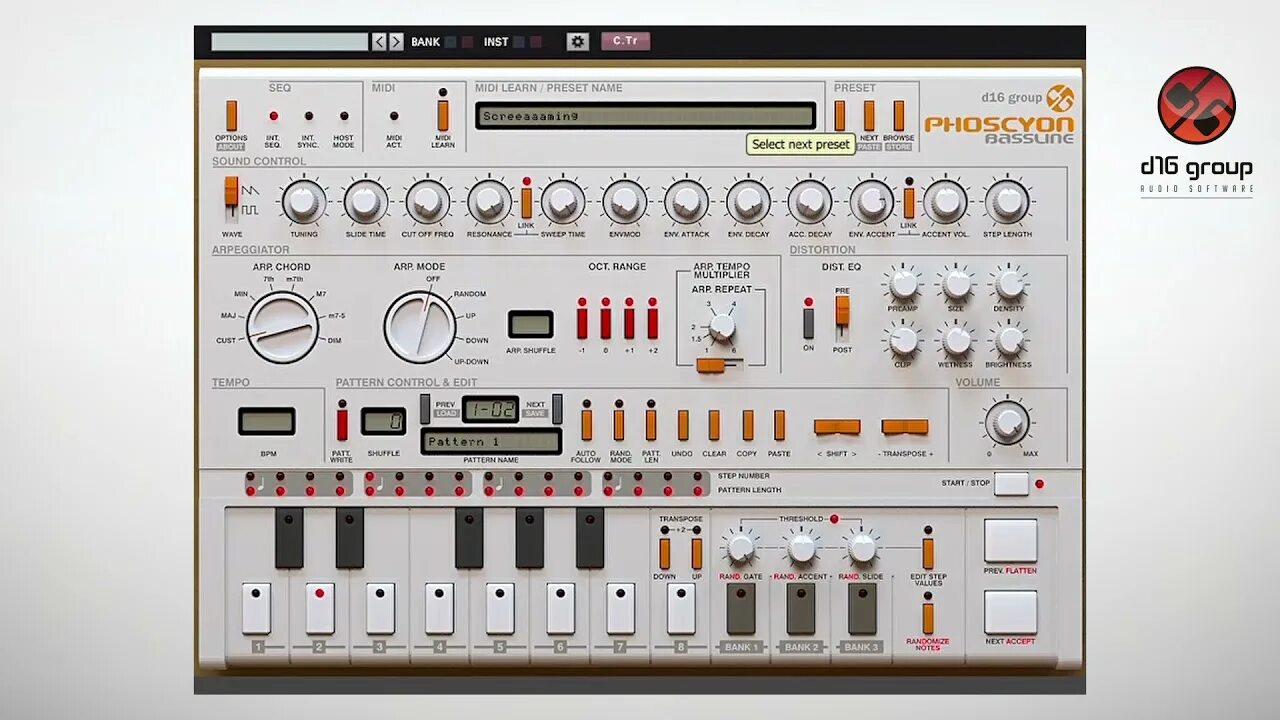This screenshot has height=720, width=1280.
Task: Click the PREAMP distortion knob
Action: pos(903,285)
